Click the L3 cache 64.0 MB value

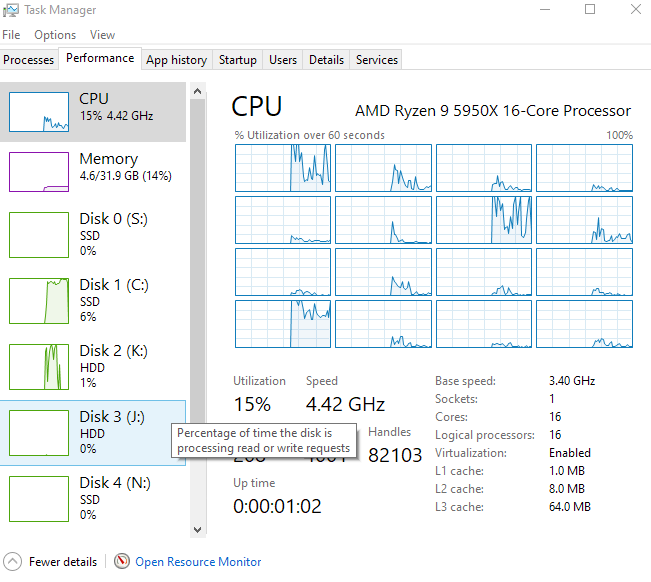(570, 506)
